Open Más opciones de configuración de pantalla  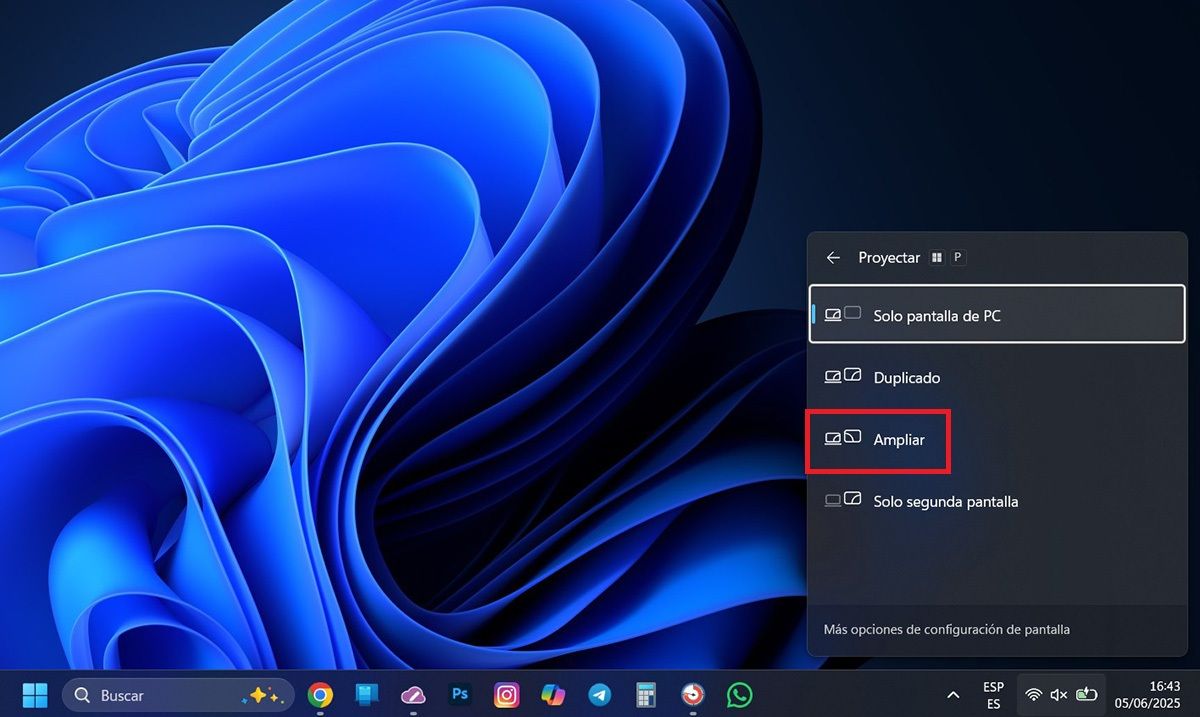point(946,630)
